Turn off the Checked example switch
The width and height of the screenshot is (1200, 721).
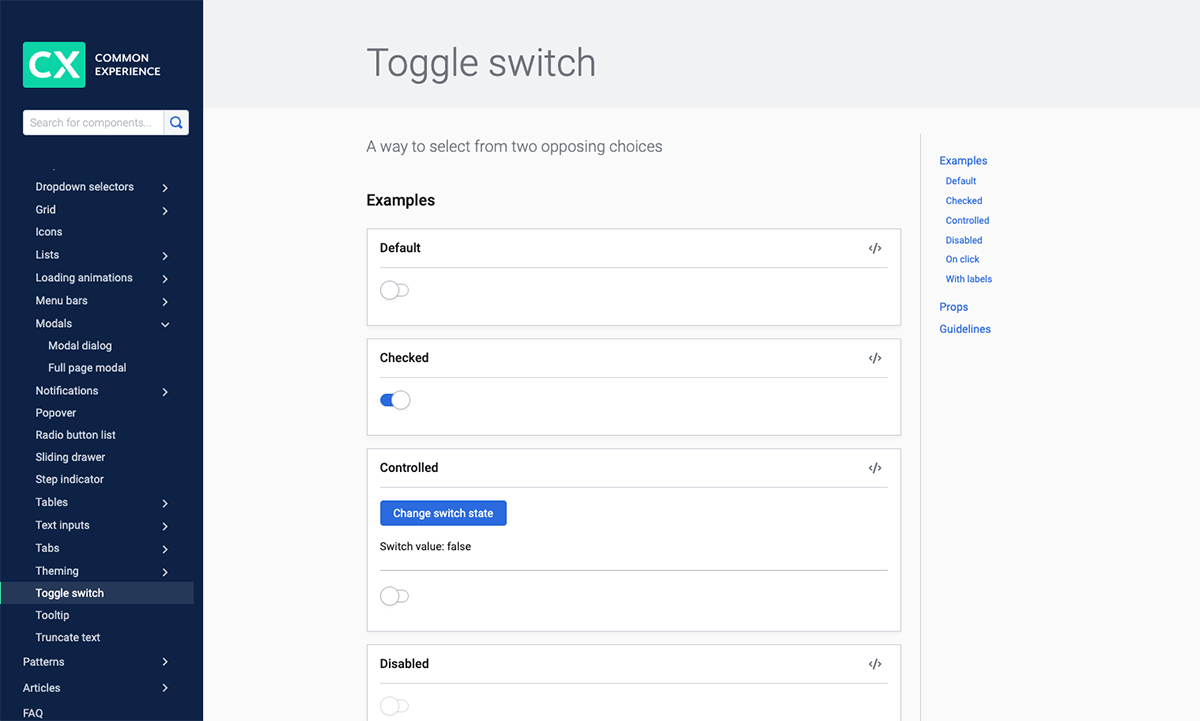click(x=395, y=401)
